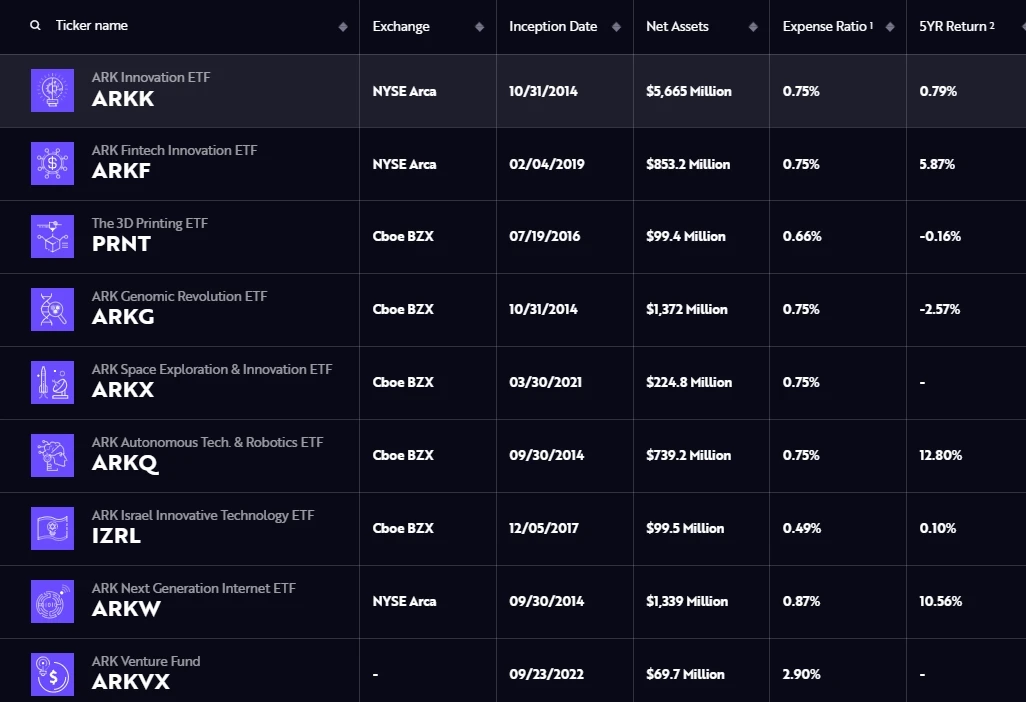Click the Exchange column header
1026x702 pixels.
(401, 27)
